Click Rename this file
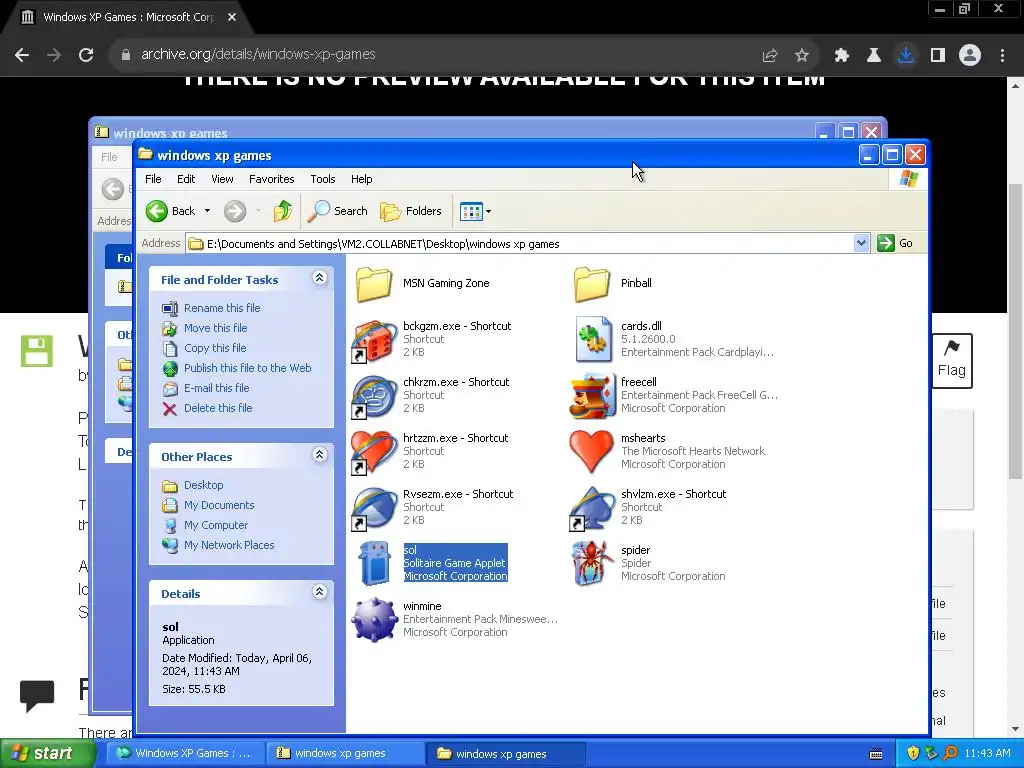 coord(222,308)
